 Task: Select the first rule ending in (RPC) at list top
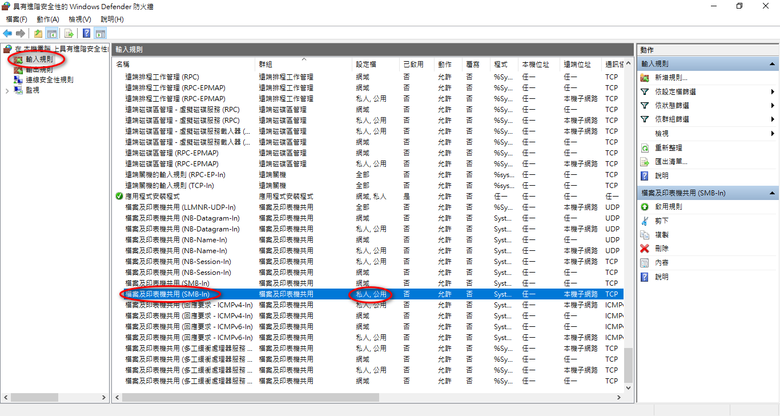[368, 77]
